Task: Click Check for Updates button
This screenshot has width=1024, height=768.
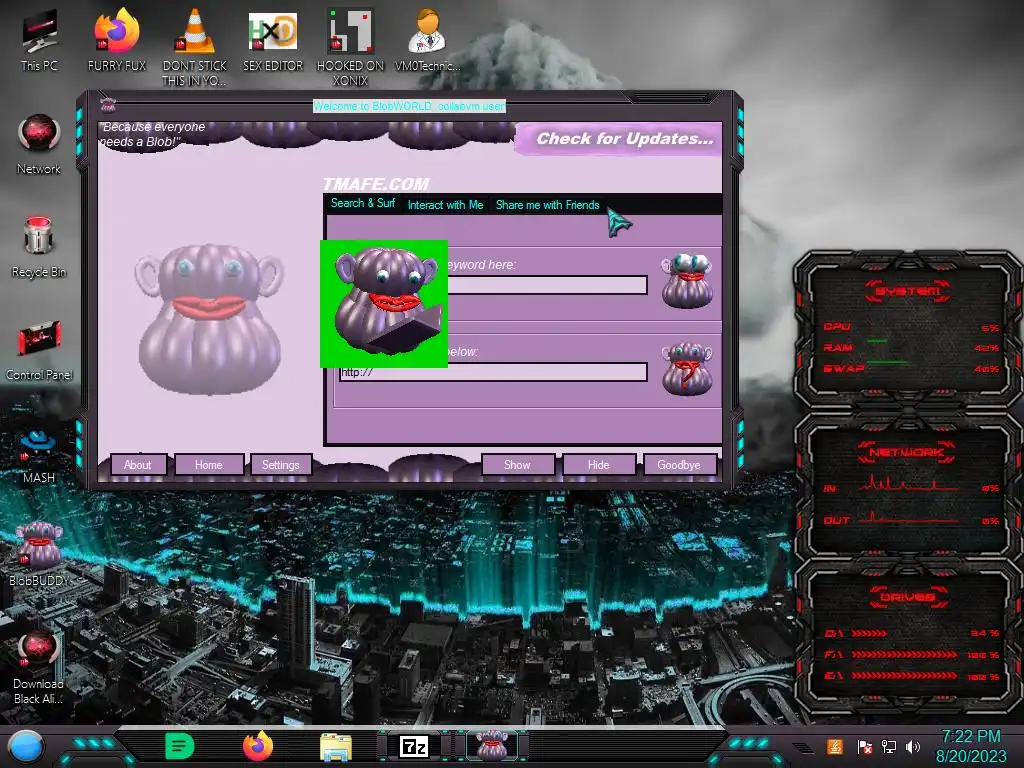Action: click(619, 138)
